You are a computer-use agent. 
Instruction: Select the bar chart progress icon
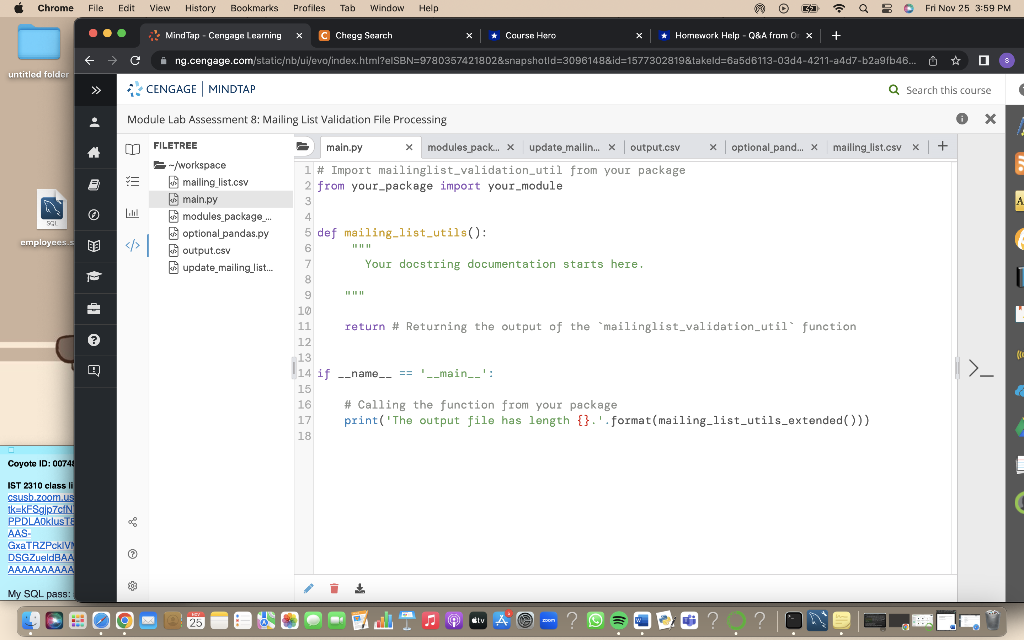(132, 214)
